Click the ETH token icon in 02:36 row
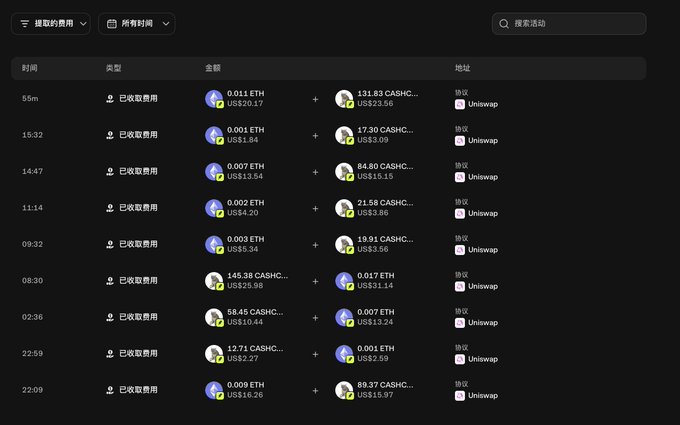680x425 pixels. [x=344, y=317]
